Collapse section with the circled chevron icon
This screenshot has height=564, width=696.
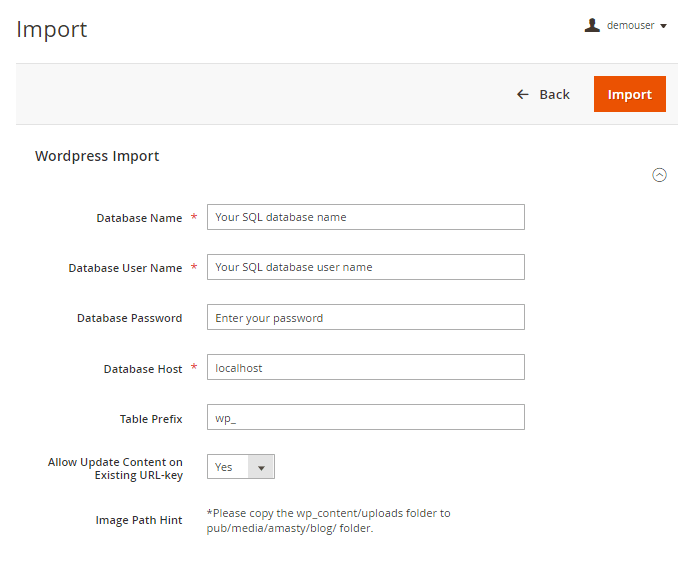tap(659, 175)
